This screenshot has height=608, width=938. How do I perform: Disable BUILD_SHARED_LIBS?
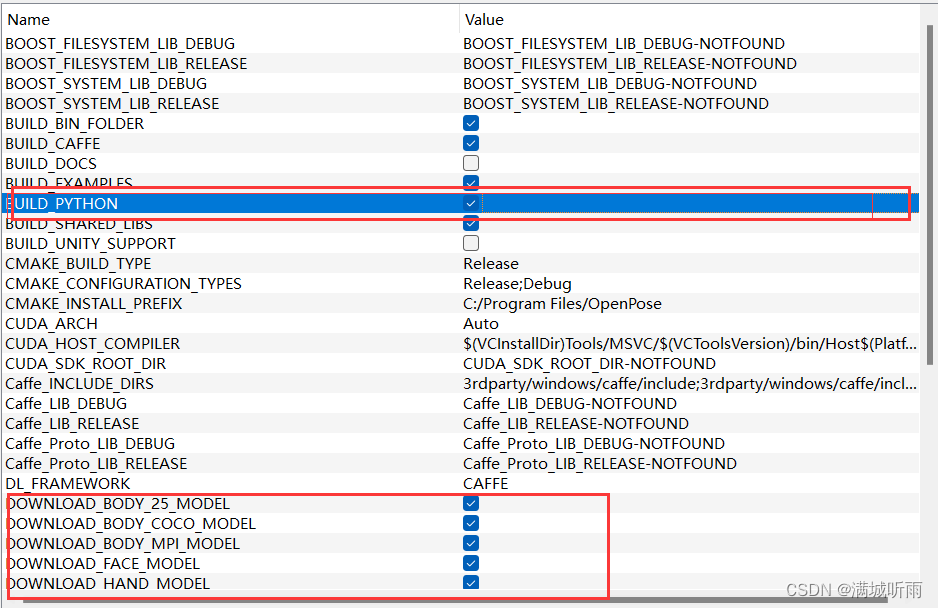point(470,222)
